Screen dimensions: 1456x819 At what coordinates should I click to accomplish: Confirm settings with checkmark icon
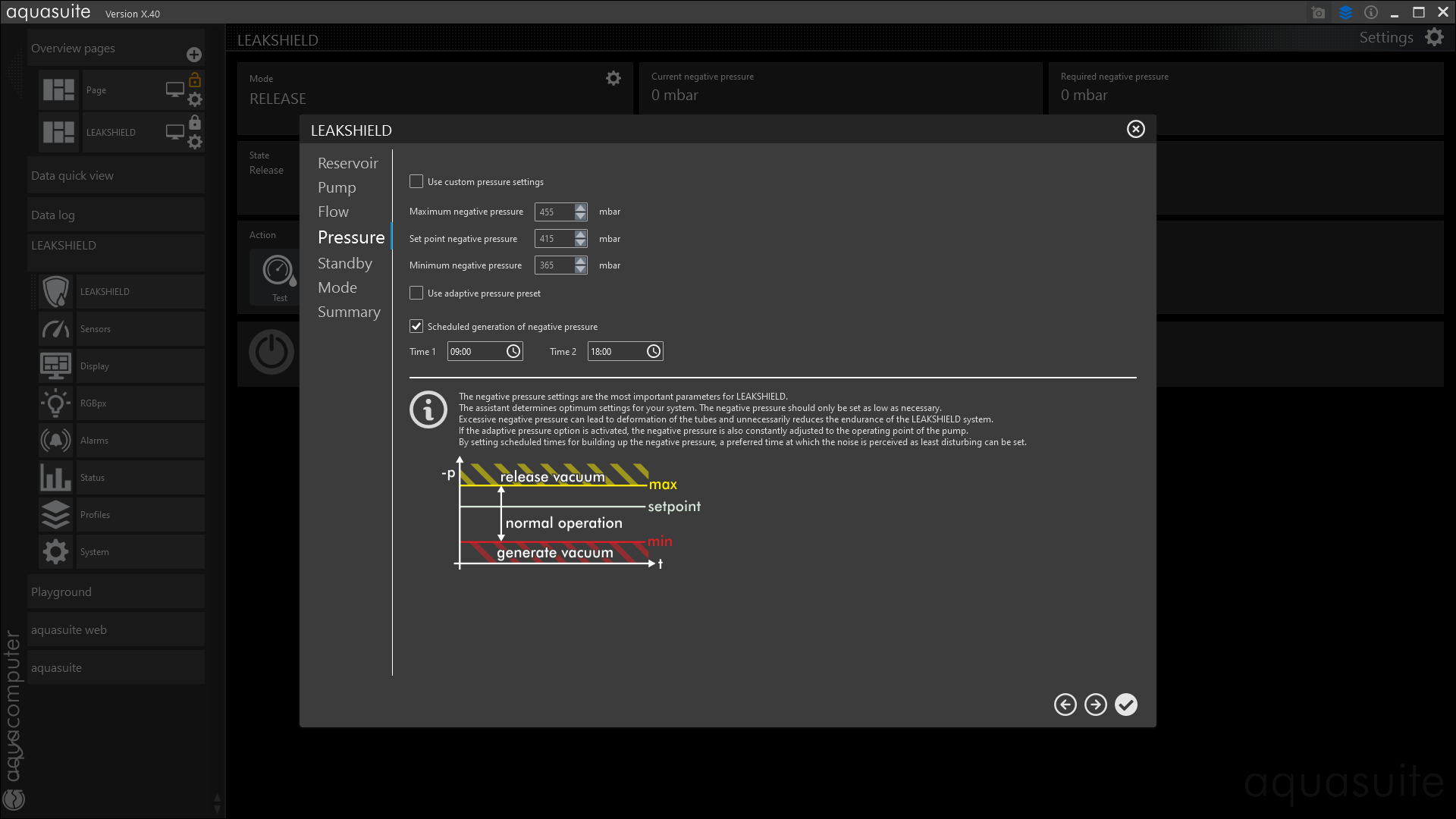pos(1125,704)
